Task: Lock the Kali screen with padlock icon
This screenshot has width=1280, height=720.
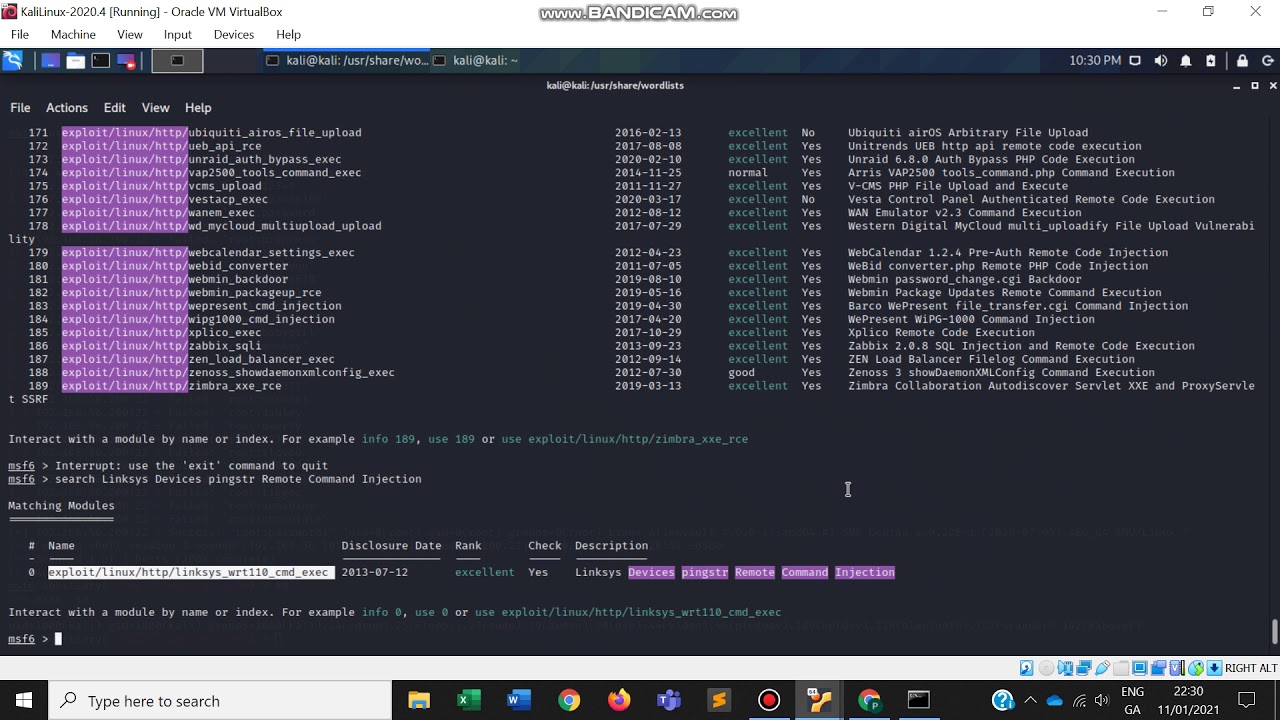Action: [x=1242, y=61]
